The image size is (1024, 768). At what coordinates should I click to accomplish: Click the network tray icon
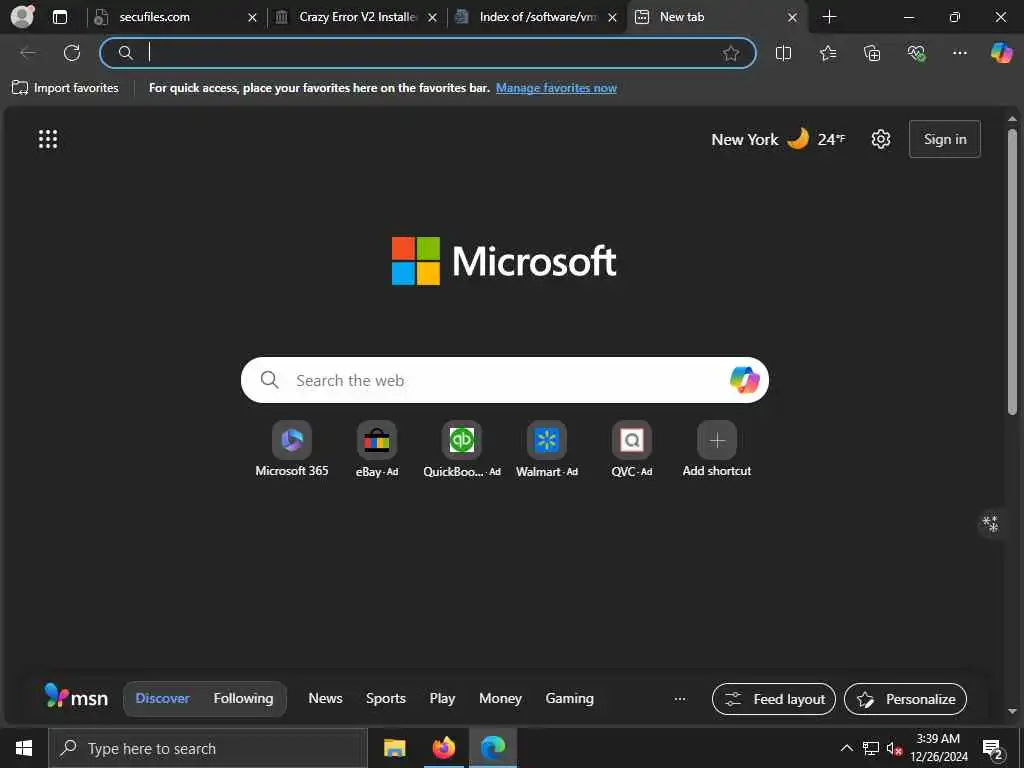(871, 748)
